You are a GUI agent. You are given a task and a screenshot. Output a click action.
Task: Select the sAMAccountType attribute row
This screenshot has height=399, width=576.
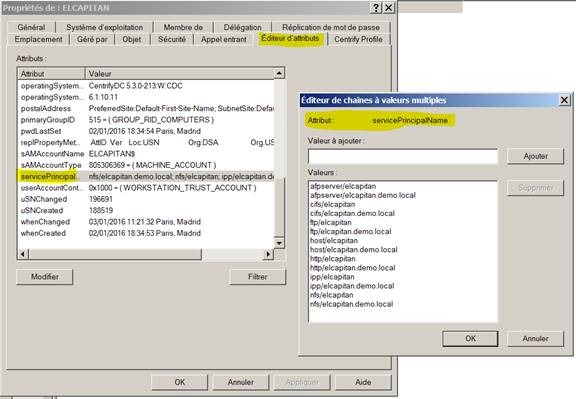pyautogui.click(x=145, y=165)
